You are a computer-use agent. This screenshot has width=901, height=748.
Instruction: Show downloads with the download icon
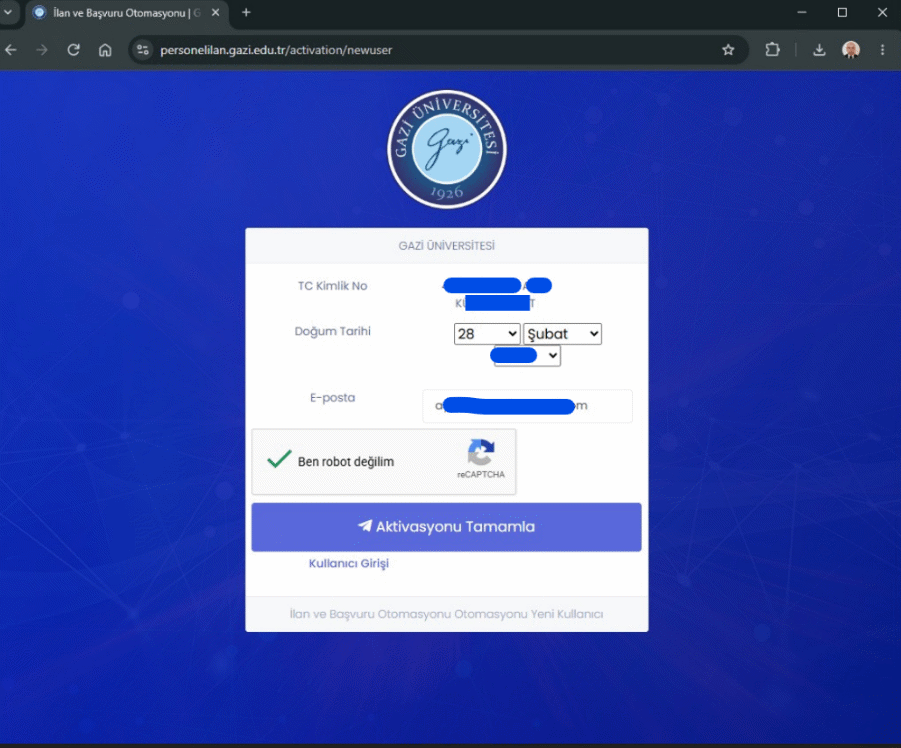pyautogui.click(x=819, y=50)
